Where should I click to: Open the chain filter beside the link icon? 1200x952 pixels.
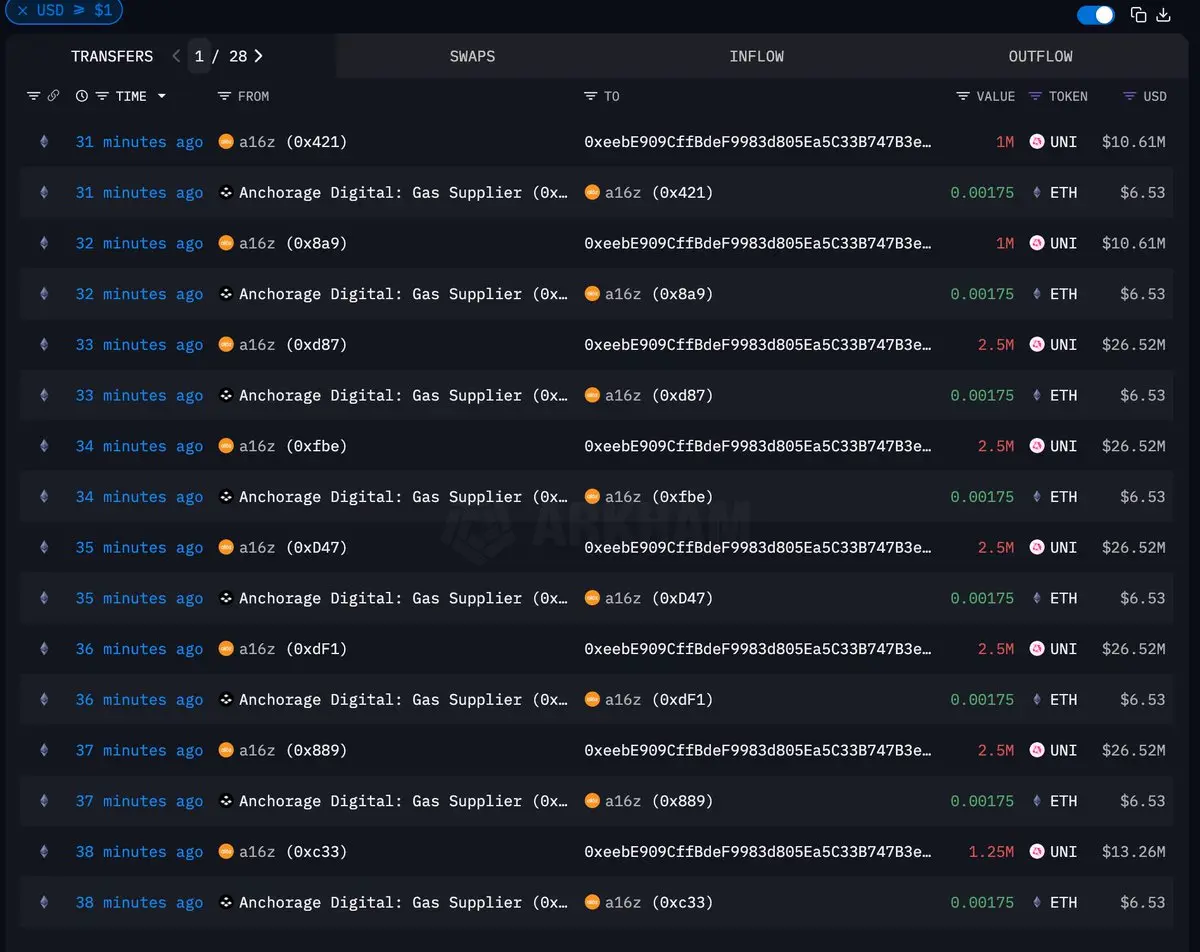(x=33, y=96)
